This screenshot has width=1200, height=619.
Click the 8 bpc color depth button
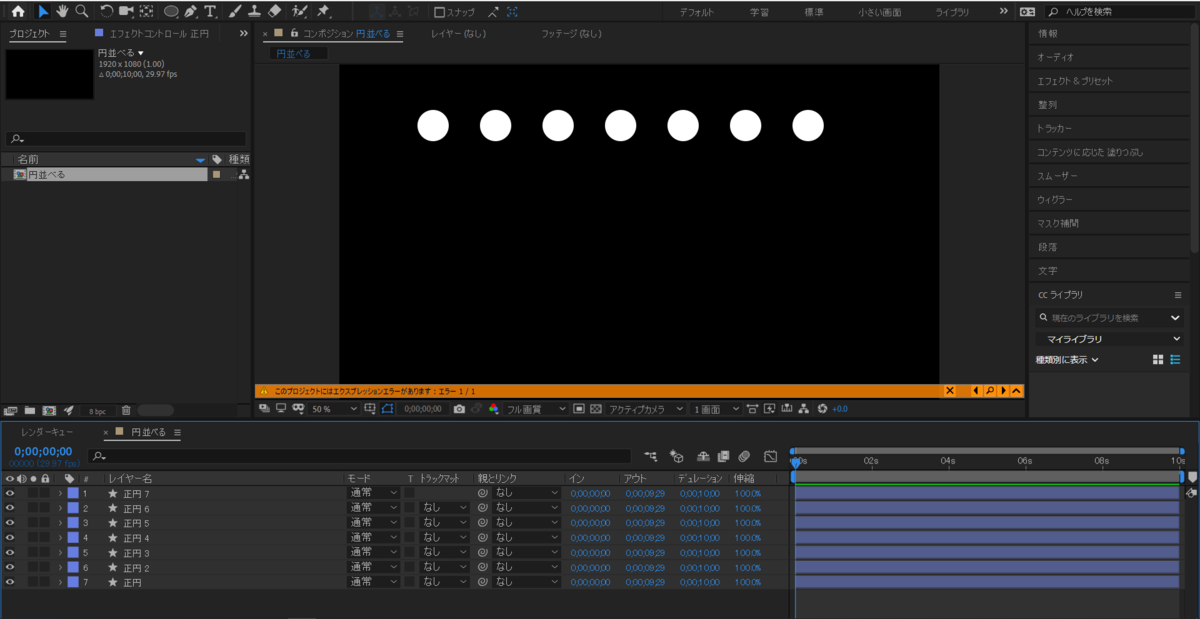click(98, 411)
